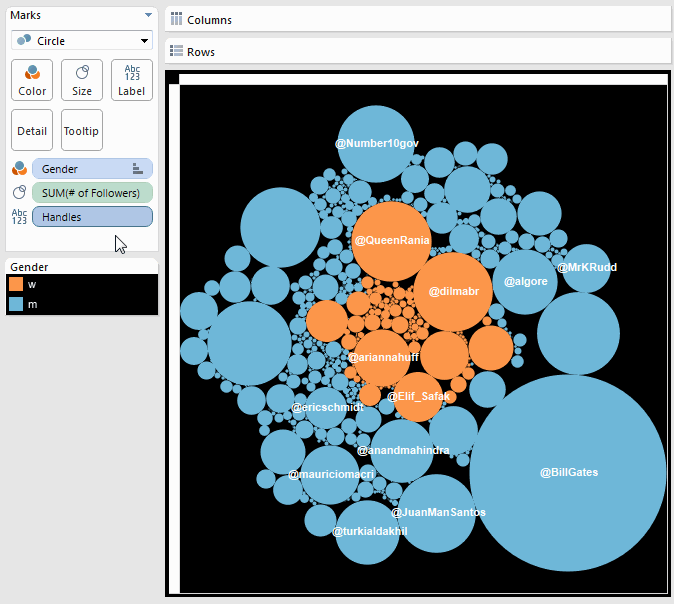Open the Tooltip editor button
The width and height of the screenshot is (674, 604).
(x=82, y=130)
